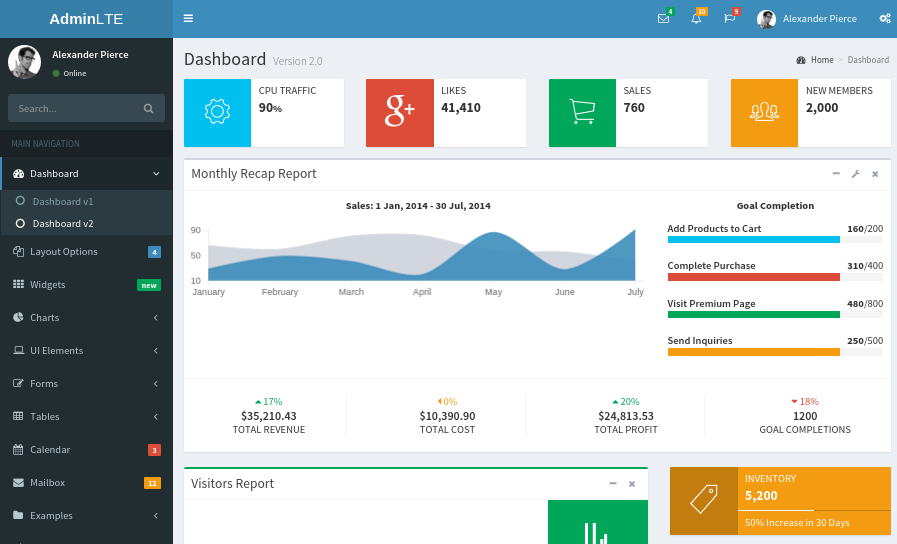Toggle the sidebar hamburger menu
Screen dimensions: 897x544
(x=189, y=18)
